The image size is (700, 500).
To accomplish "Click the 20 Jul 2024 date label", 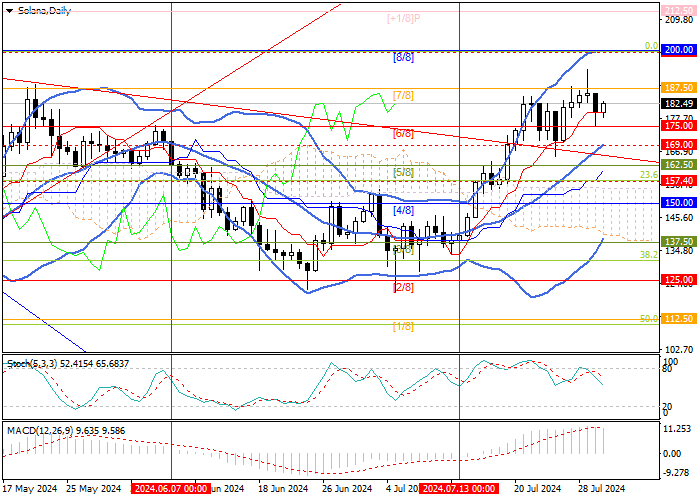I will point(538,488).
